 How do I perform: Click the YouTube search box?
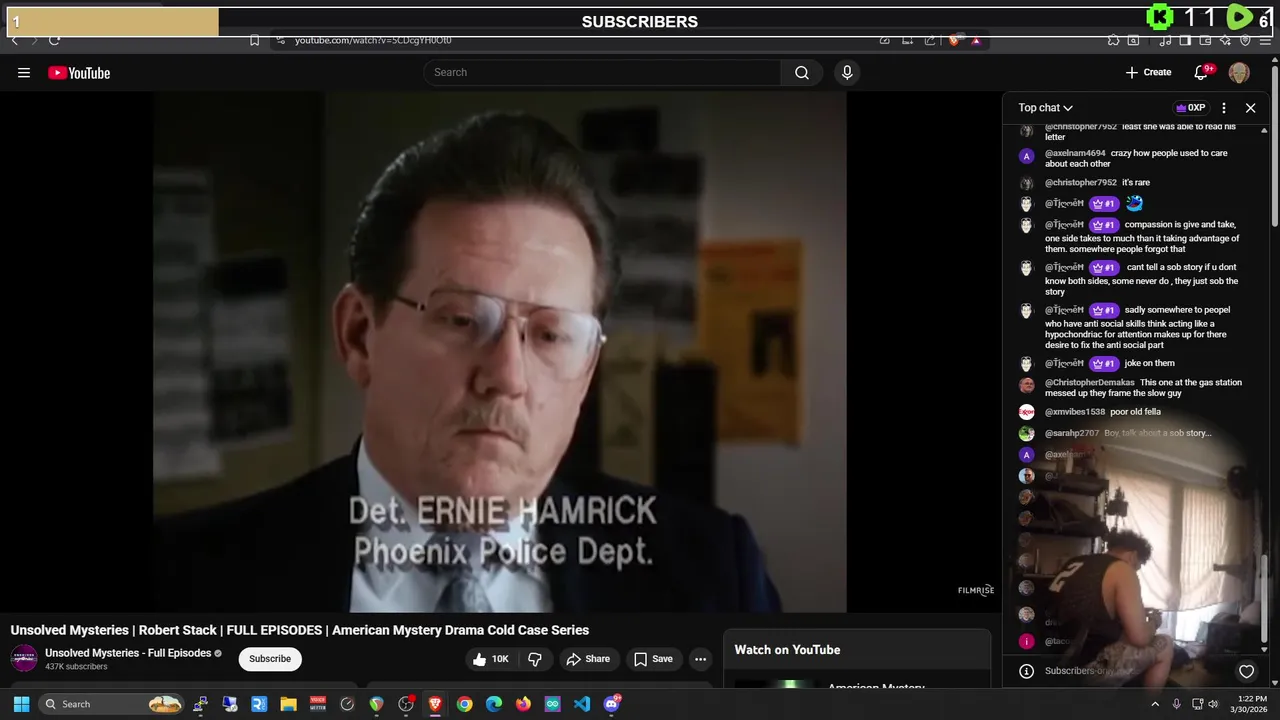602,72
